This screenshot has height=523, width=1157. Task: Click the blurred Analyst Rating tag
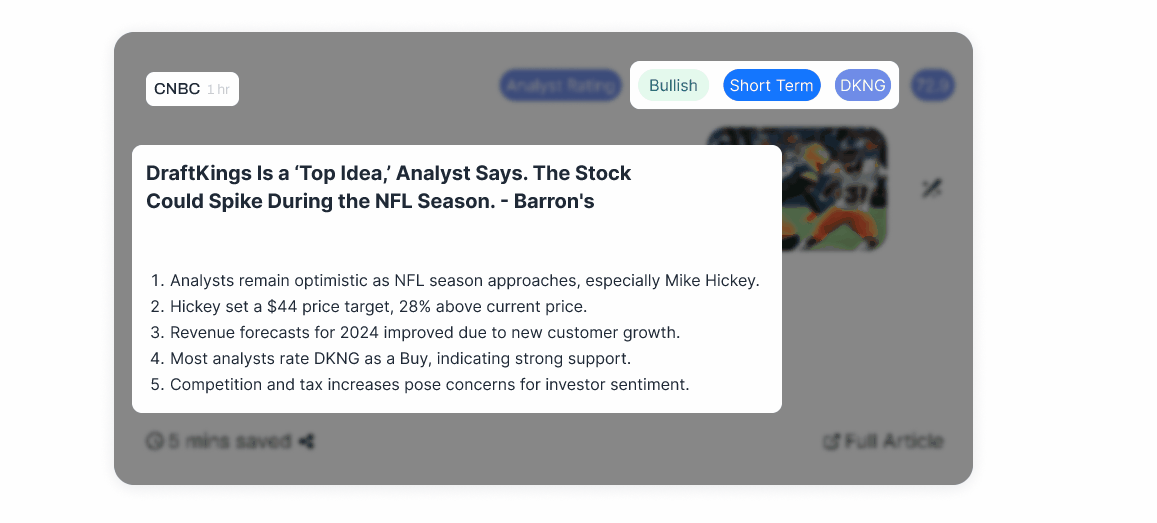click(561, 86)
